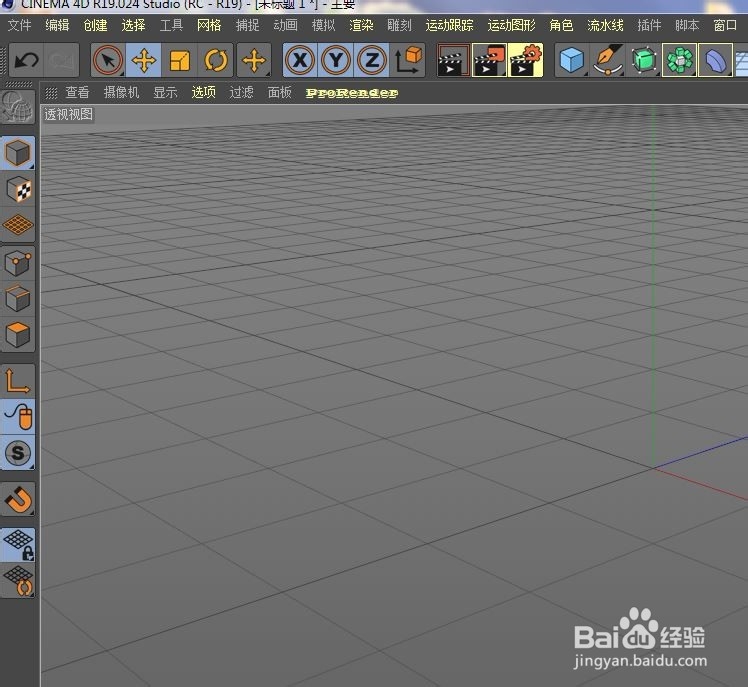The width and height of the screenshot is (748, 687).
Task: Toggle Enable Snap magnet
Action: (x=18, y=499)
